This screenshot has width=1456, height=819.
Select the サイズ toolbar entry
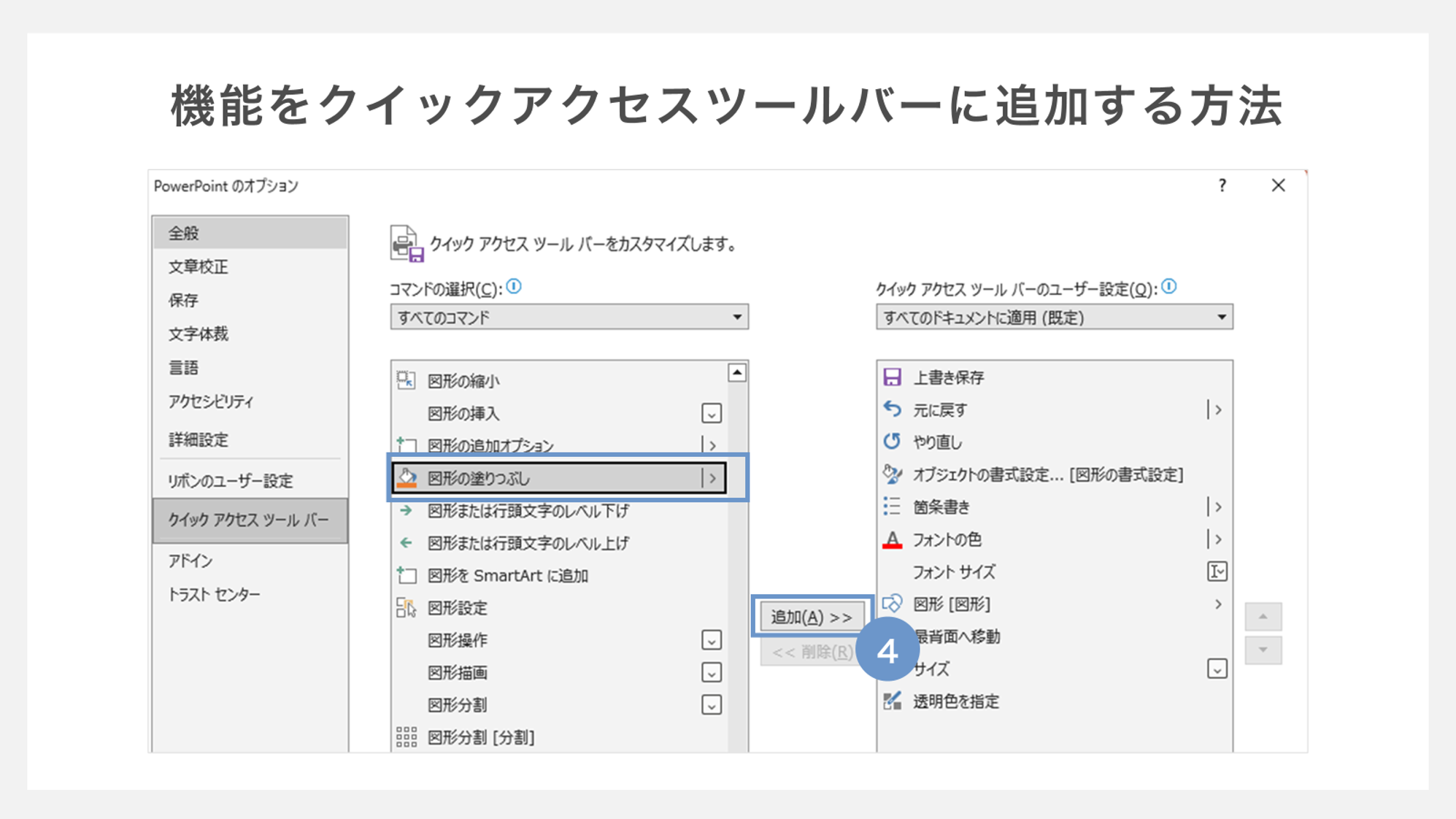point(1055,669)
